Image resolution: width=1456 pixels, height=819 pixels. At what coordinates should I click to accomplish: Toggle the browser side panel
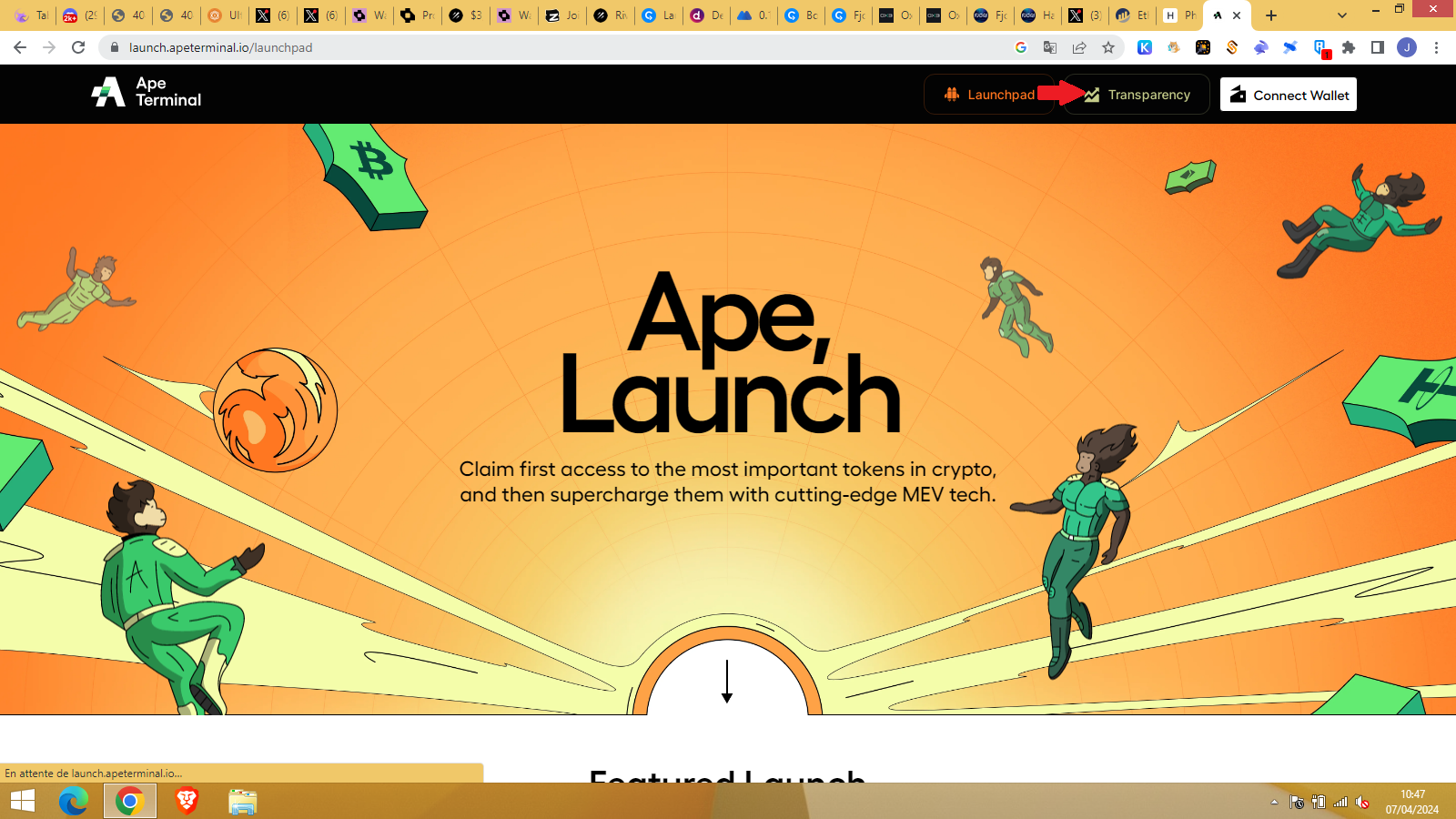1378,47
